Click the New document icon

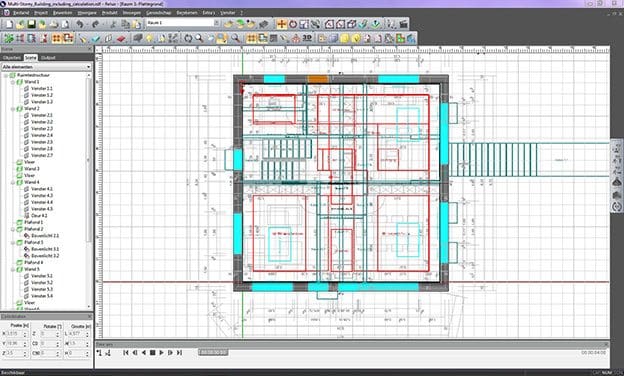[9, 24]
